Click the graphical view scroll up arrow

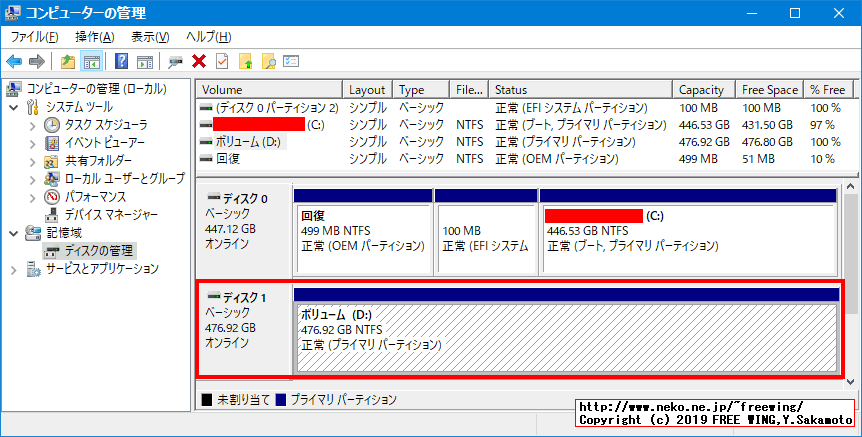click(850, 188)
